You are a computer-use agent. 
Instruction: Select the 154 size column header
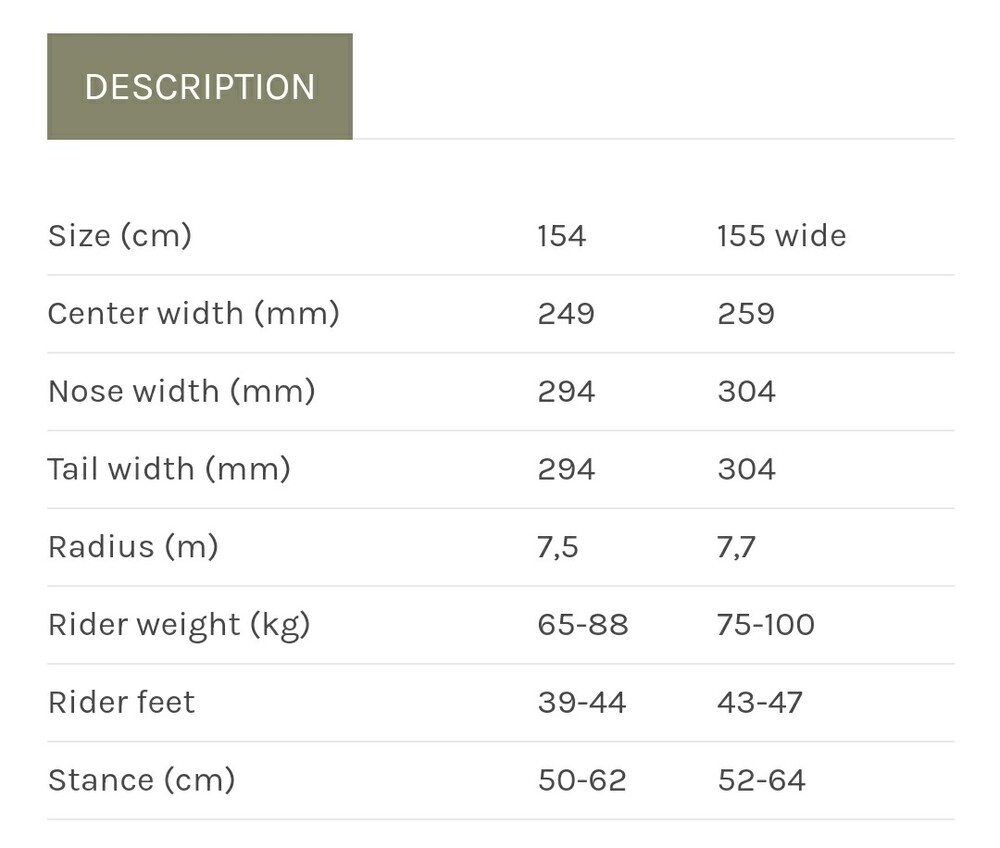[561, 236]
